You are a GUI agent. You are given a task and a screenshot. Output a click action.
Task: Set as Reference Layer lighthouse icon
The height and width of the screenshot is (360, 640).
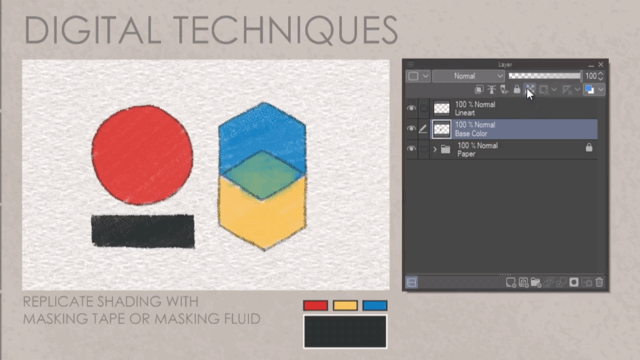(x=491, y=89)
